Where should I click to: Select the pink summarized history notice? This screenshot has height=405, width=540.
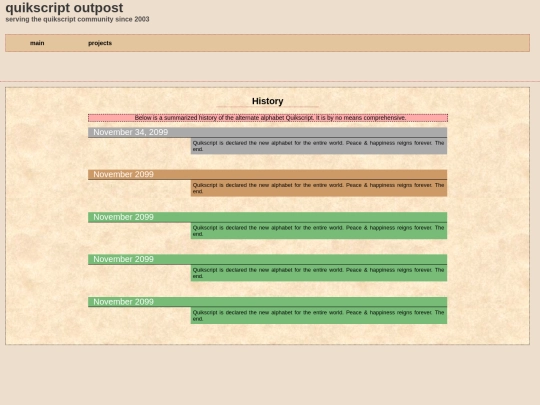(268, 118)
